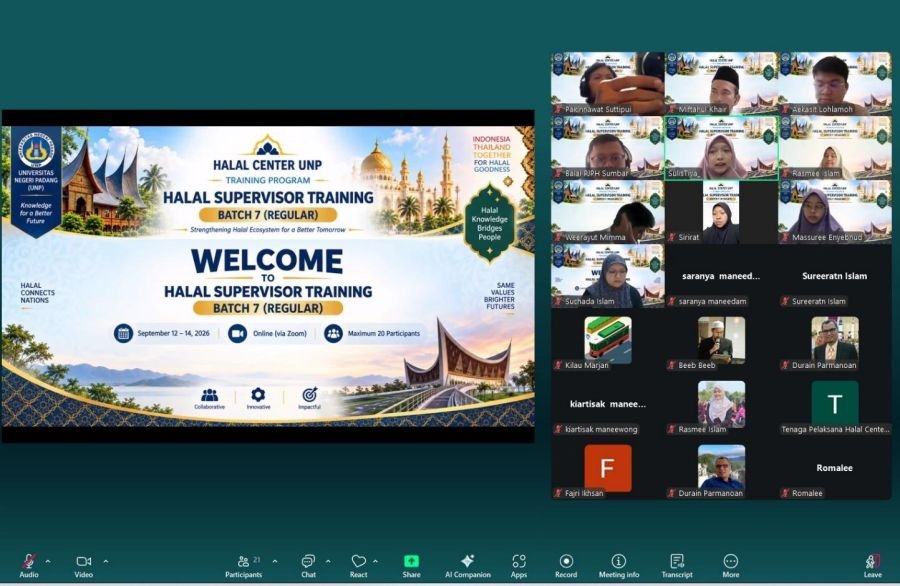Open the Chat panel

point(308,565)
